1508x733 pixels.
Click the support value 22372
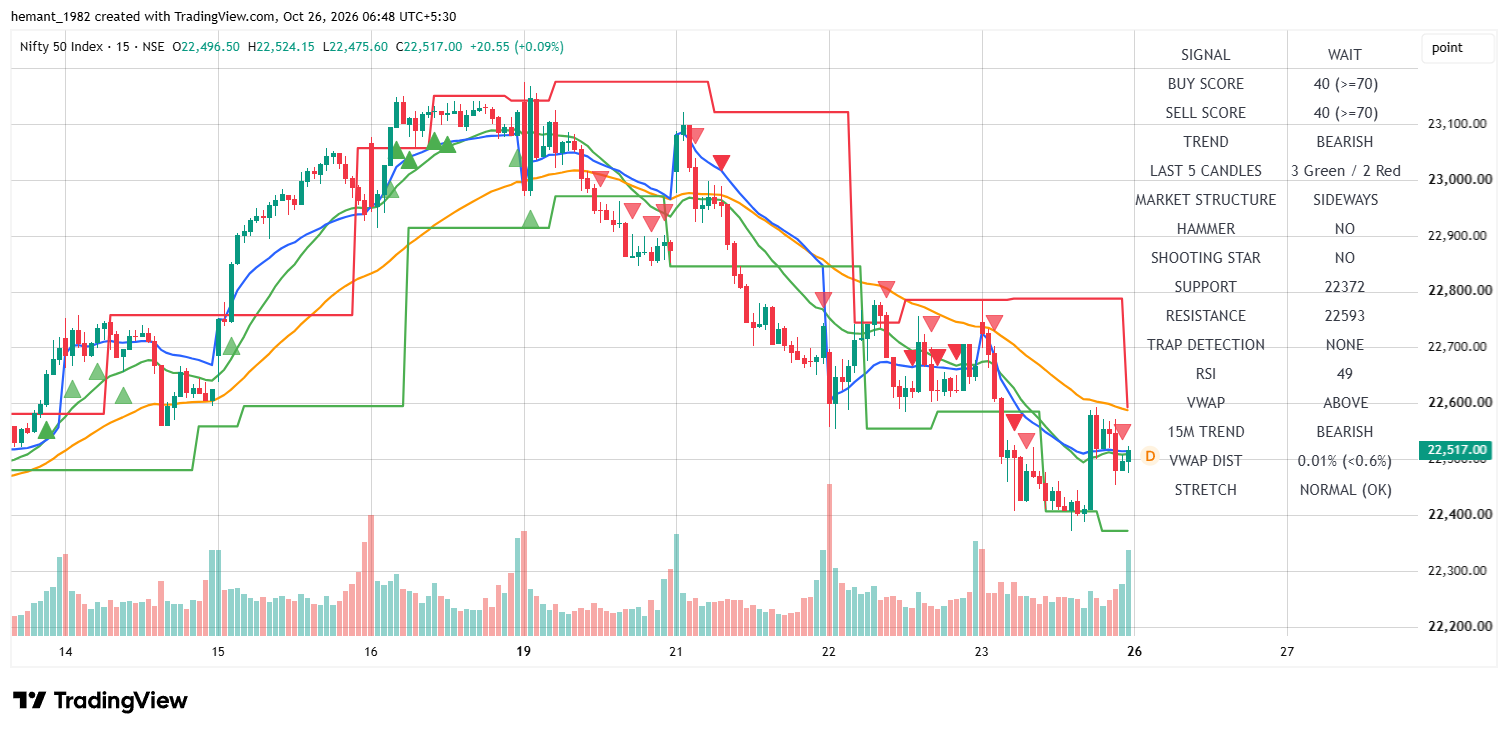(x=1345, y=287)
